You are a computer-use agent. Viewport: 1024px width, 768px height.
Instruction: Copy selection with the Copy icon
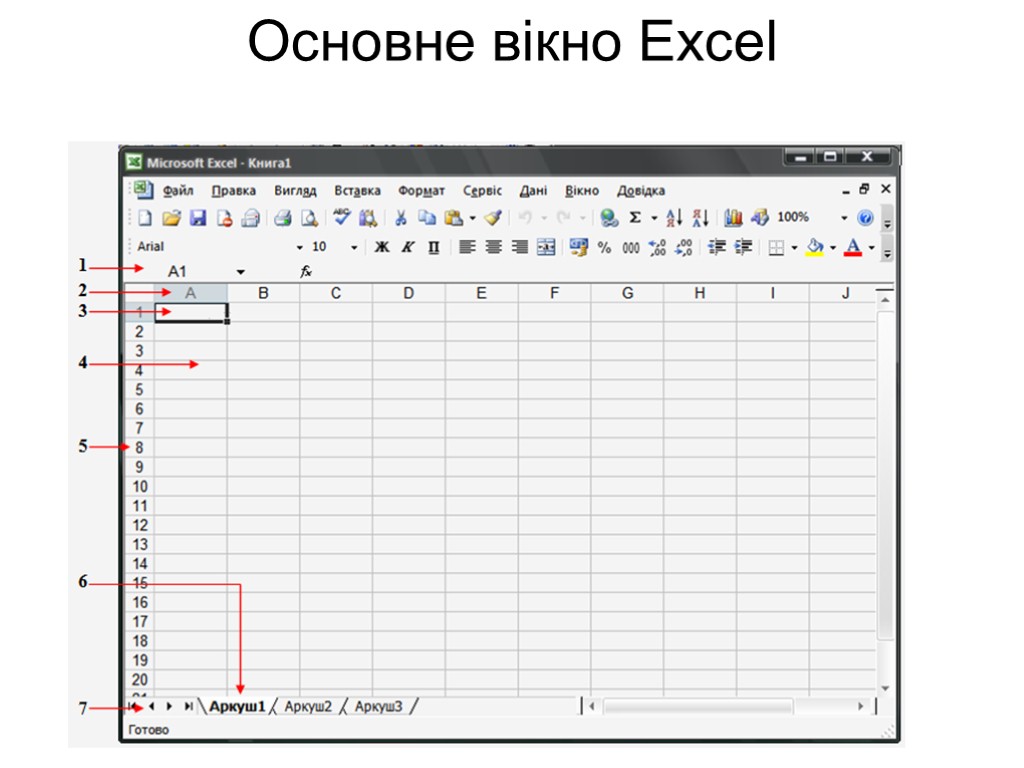click(x=427, y=218)
